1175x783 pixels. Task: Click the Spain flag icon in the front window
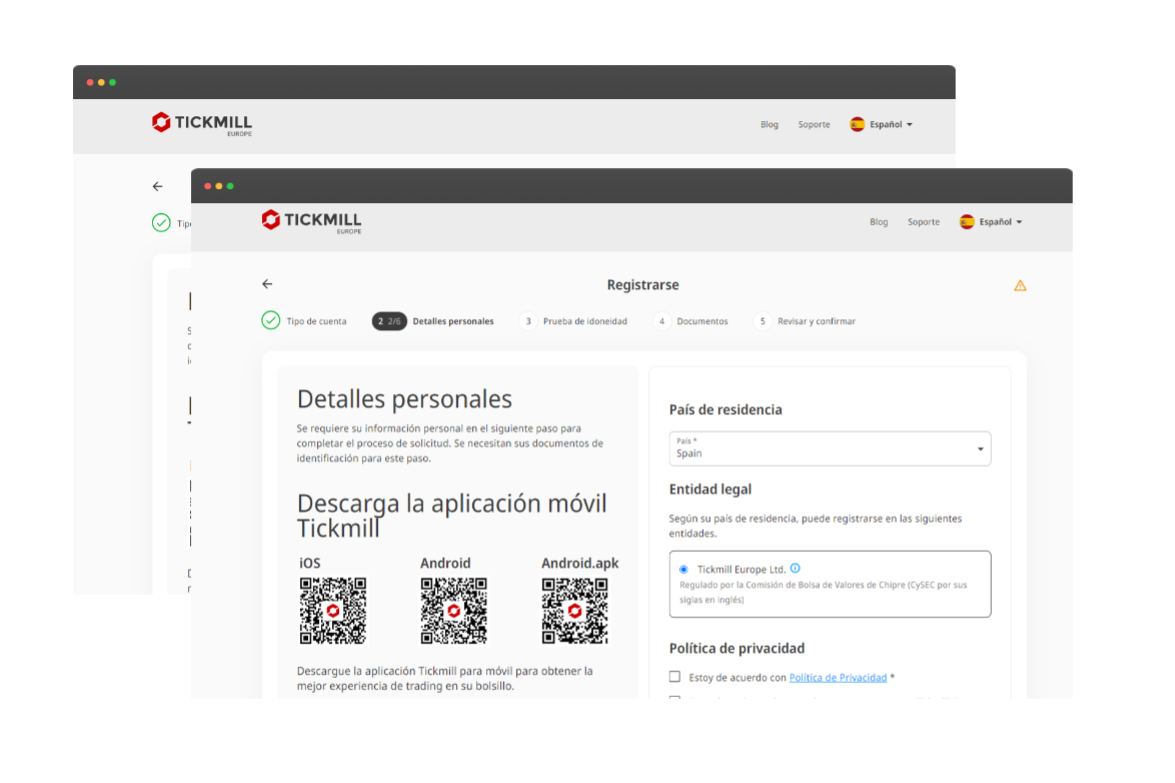click(967, 222)
